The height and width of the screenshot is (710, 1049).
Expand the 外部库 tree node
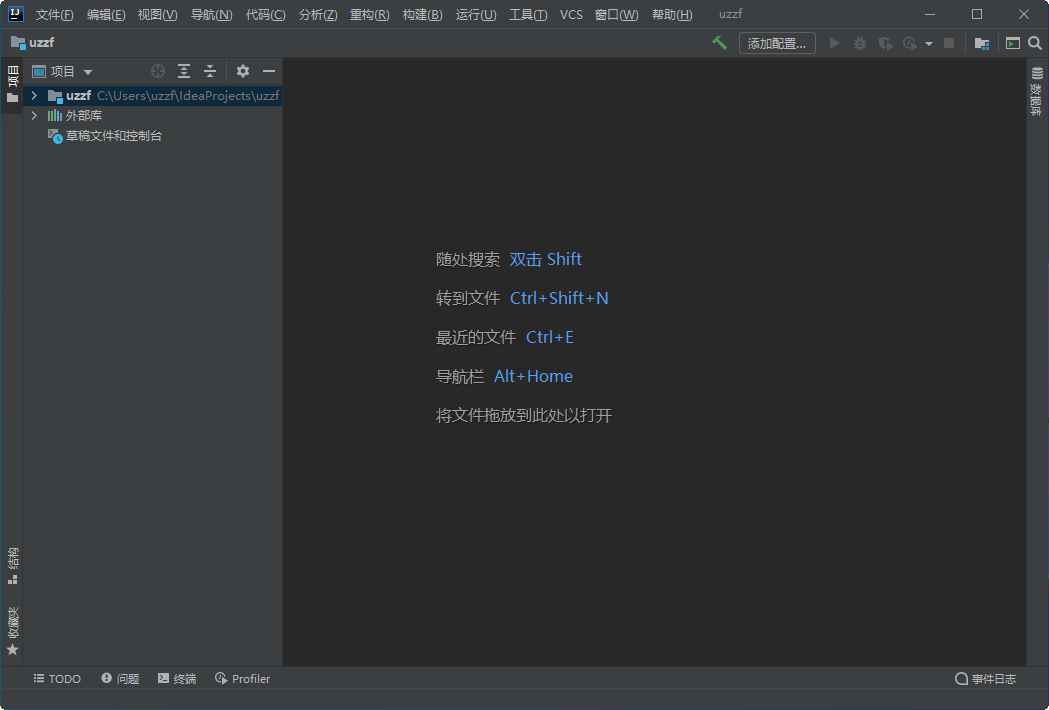pos(34,116)
